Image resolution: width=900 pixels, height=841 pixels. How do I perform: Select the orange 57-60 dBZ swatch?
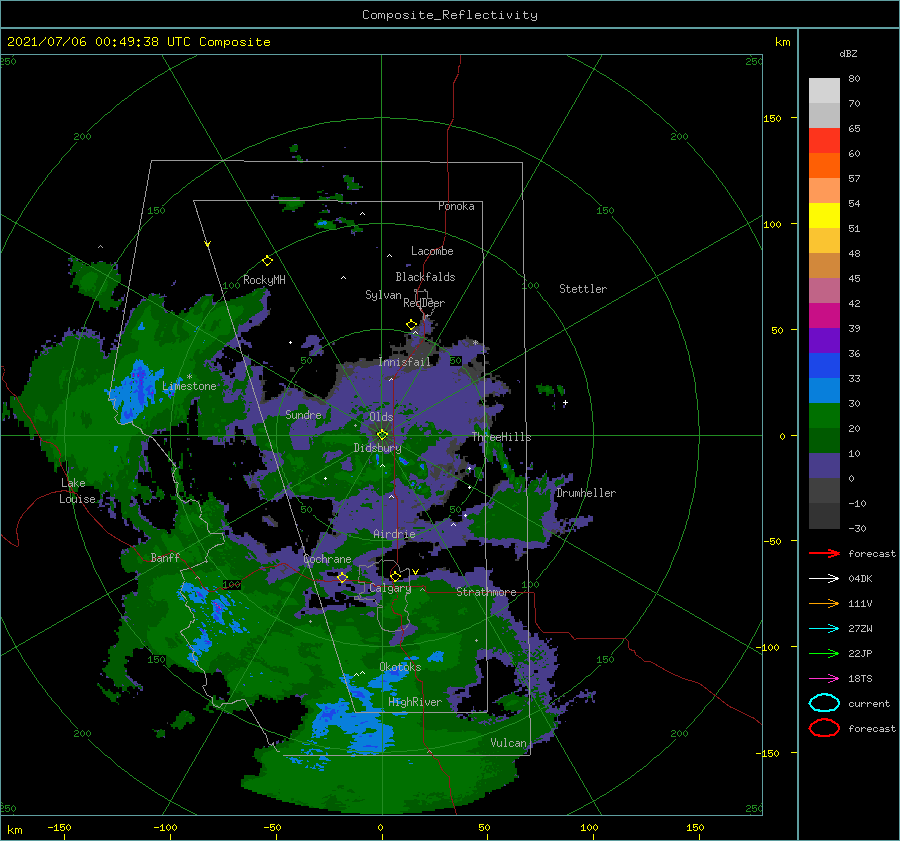[x=824, y=166]
